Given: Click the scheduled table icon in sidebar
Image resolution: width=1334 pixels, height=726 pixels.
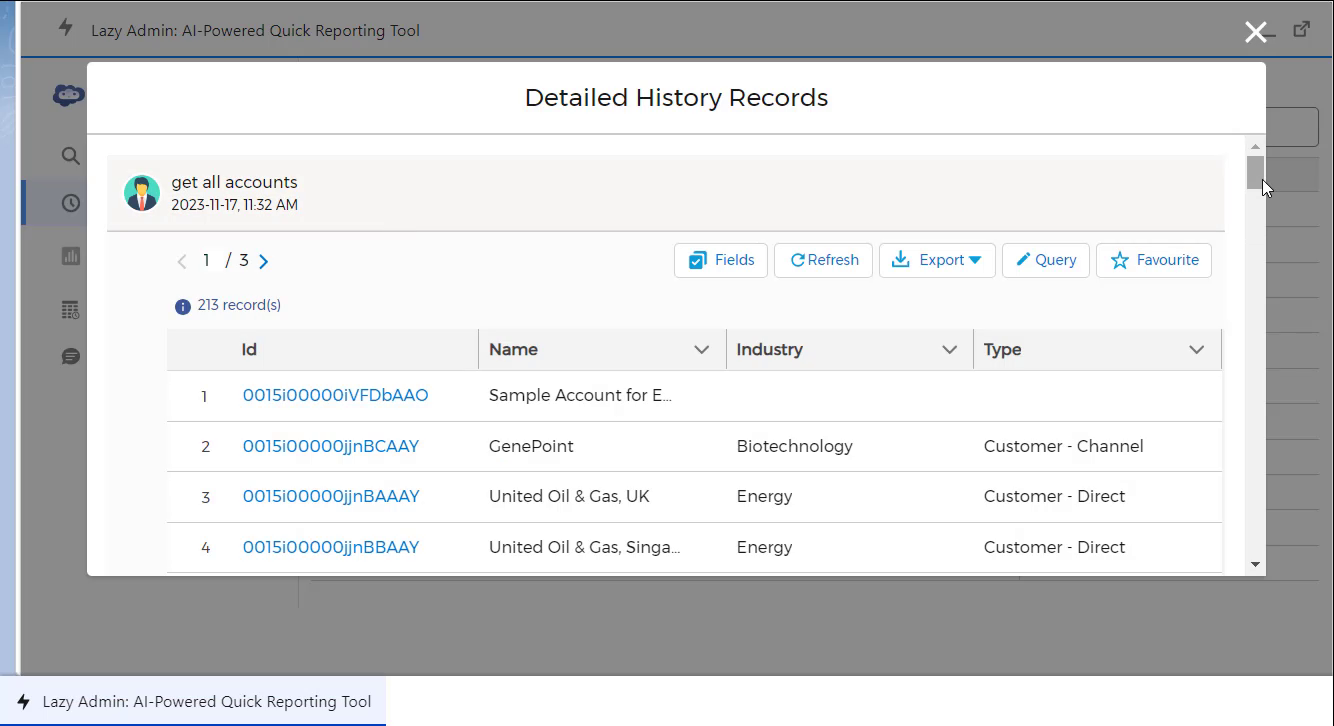Looking at the screenshot, I should tap(70, 310).
